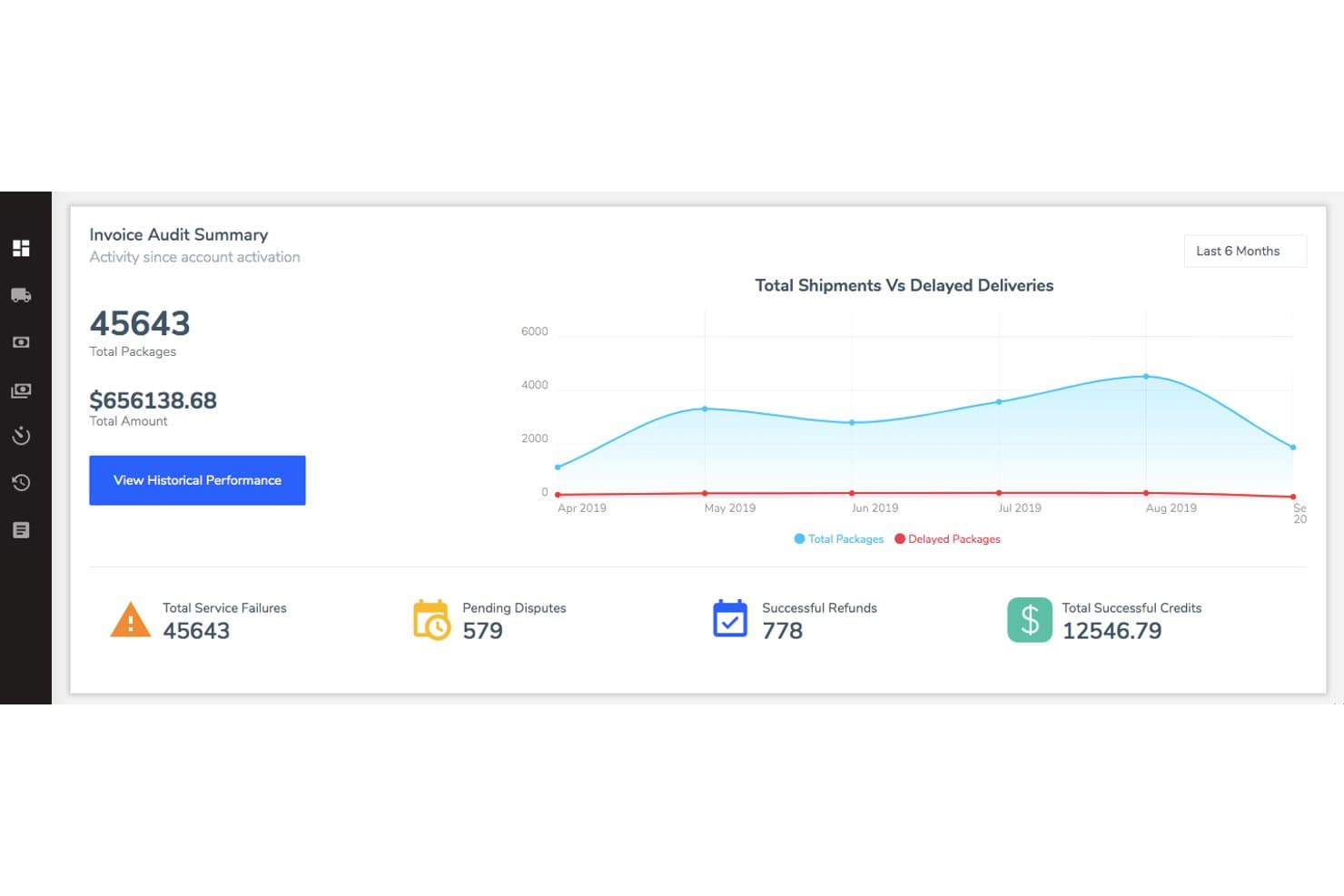Select the single banknote icon in sidebar
Screen dimensions: 1344x896
pyautogui.click(x=21, y=342)
